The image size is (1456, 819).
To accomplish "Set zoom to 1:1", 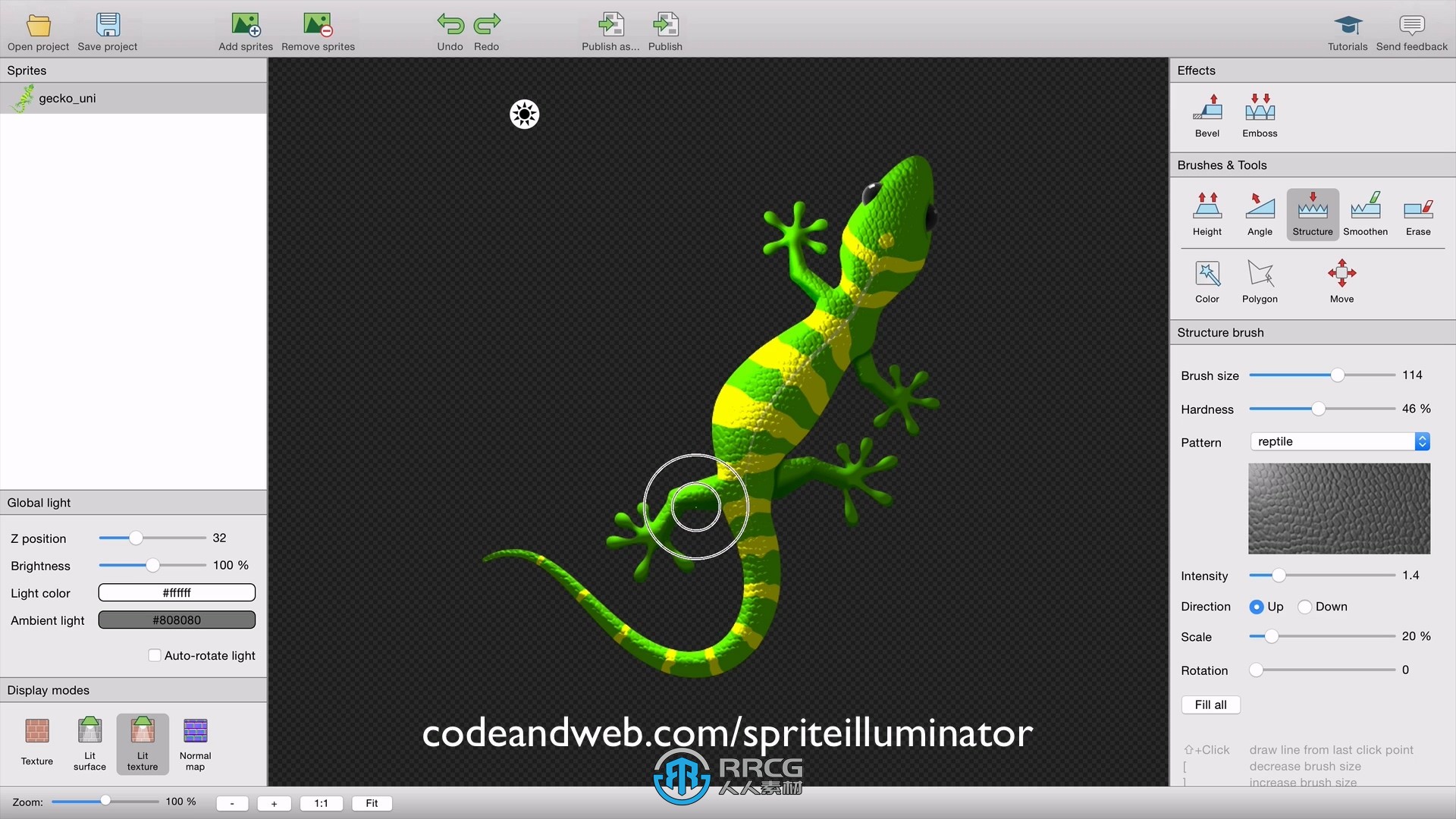I will pos(321,803).
